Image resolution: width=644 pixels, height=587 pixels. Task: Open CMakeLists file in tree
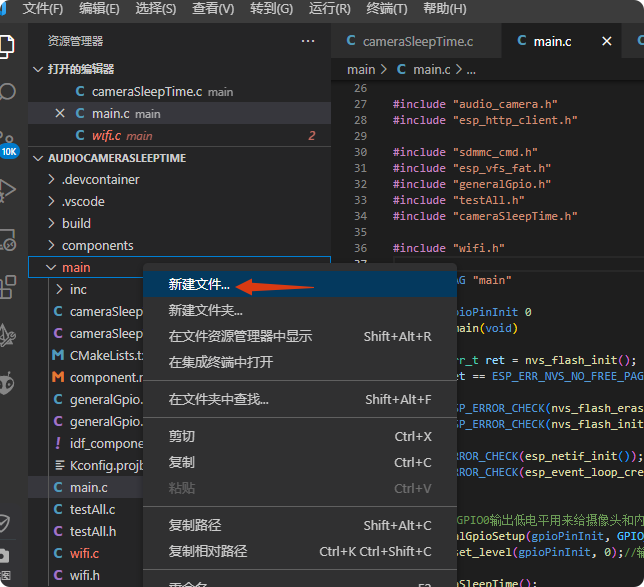coord(86,355)
